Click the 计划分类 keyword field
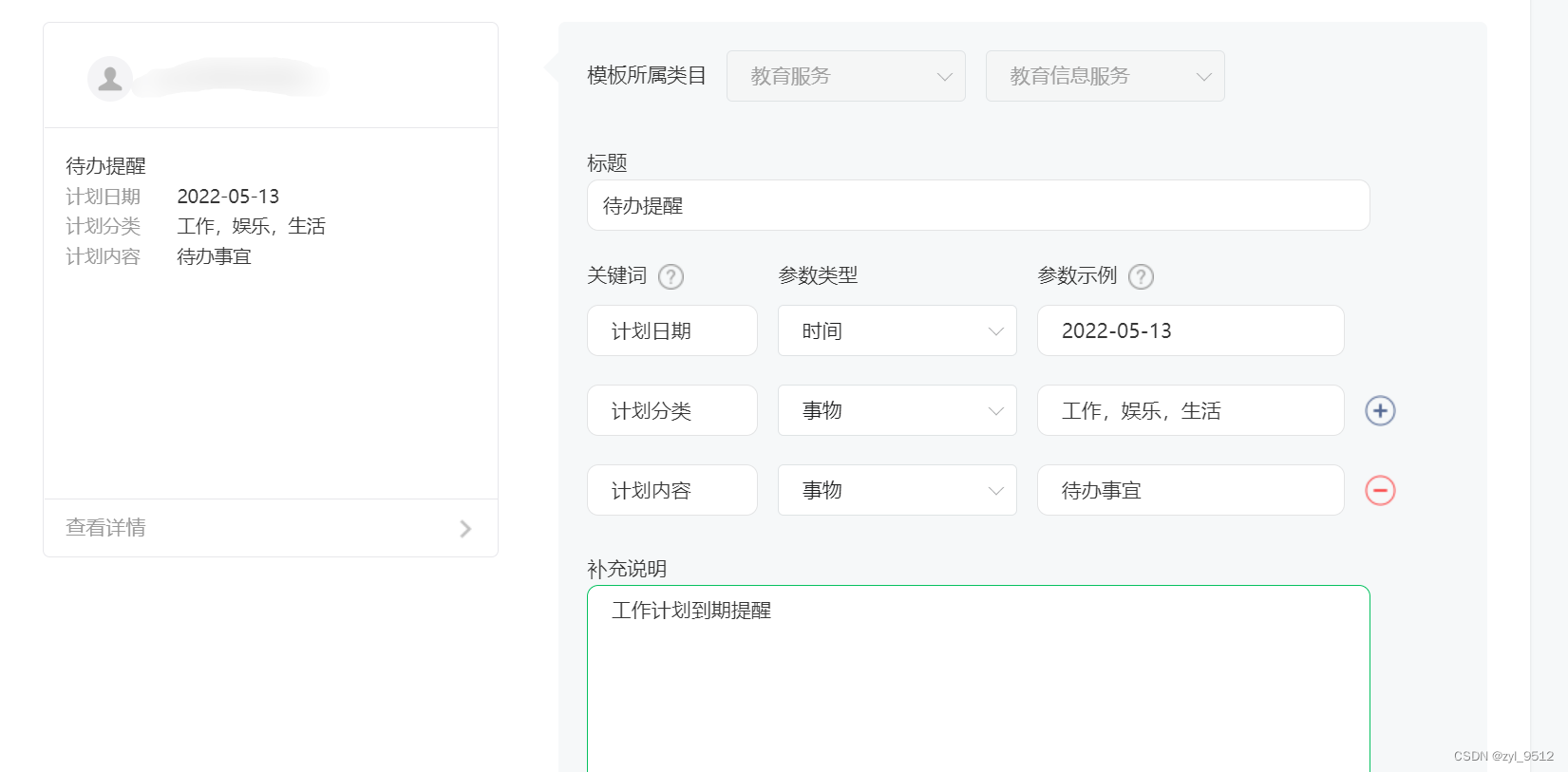The width and height of the screenshot is (1568, 772). 672,410
